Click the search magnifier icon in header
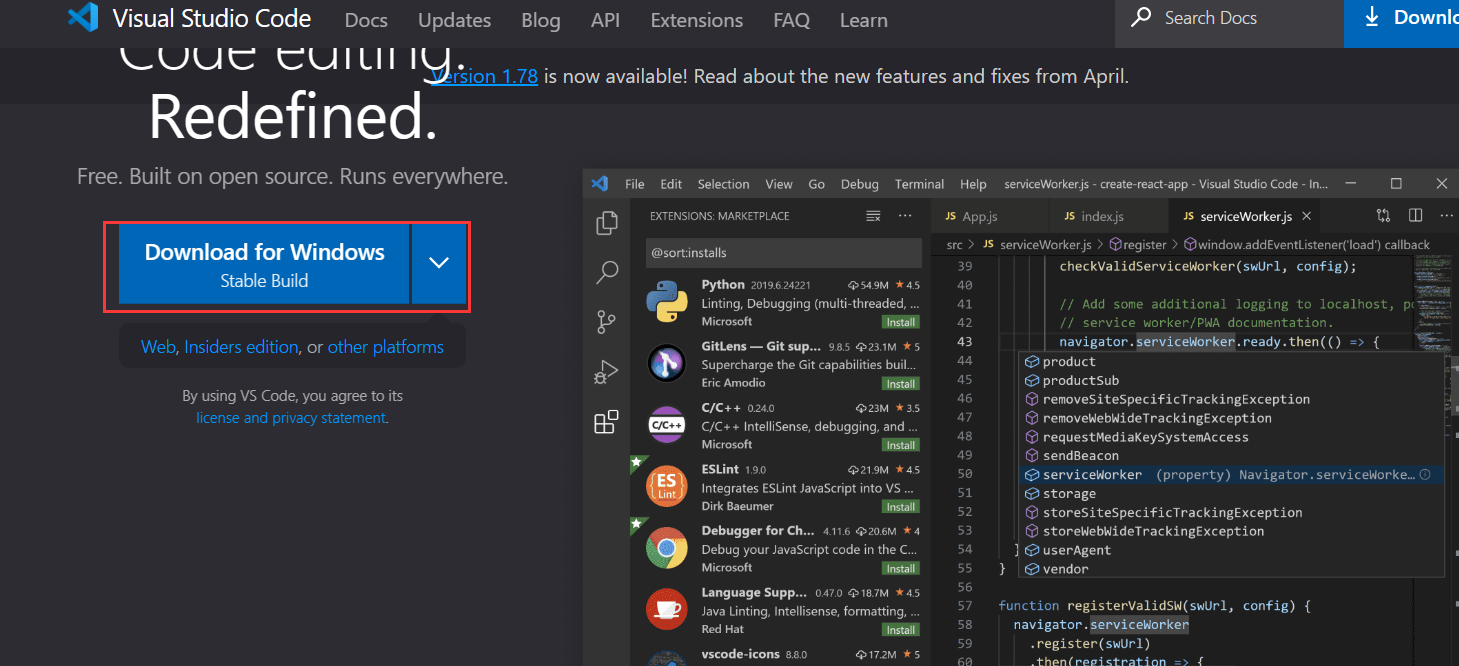 tap(1141, 18)
